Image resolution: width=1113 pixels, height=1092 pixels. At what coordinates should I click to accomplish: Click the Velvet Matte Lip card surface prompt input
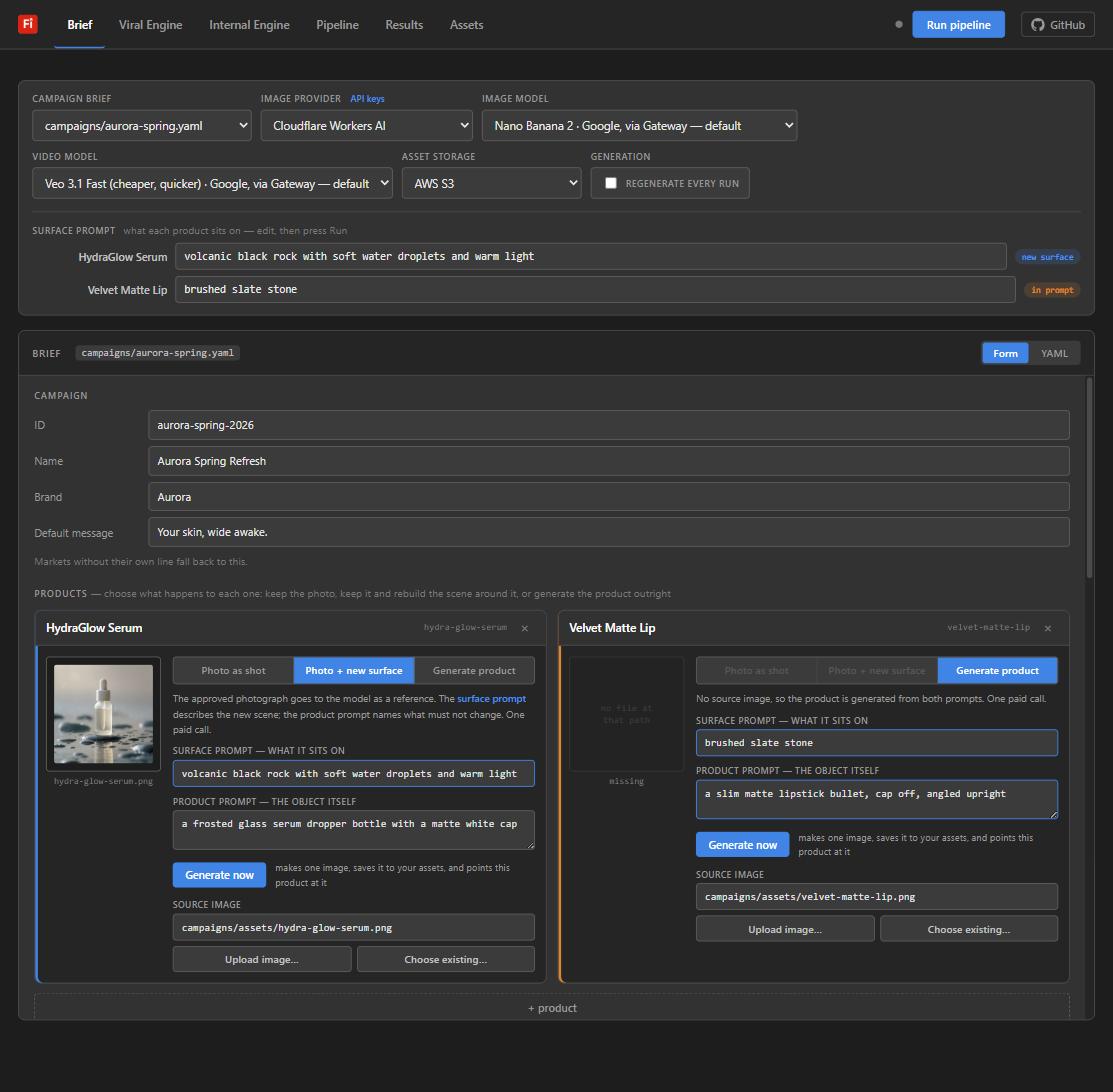877,743
